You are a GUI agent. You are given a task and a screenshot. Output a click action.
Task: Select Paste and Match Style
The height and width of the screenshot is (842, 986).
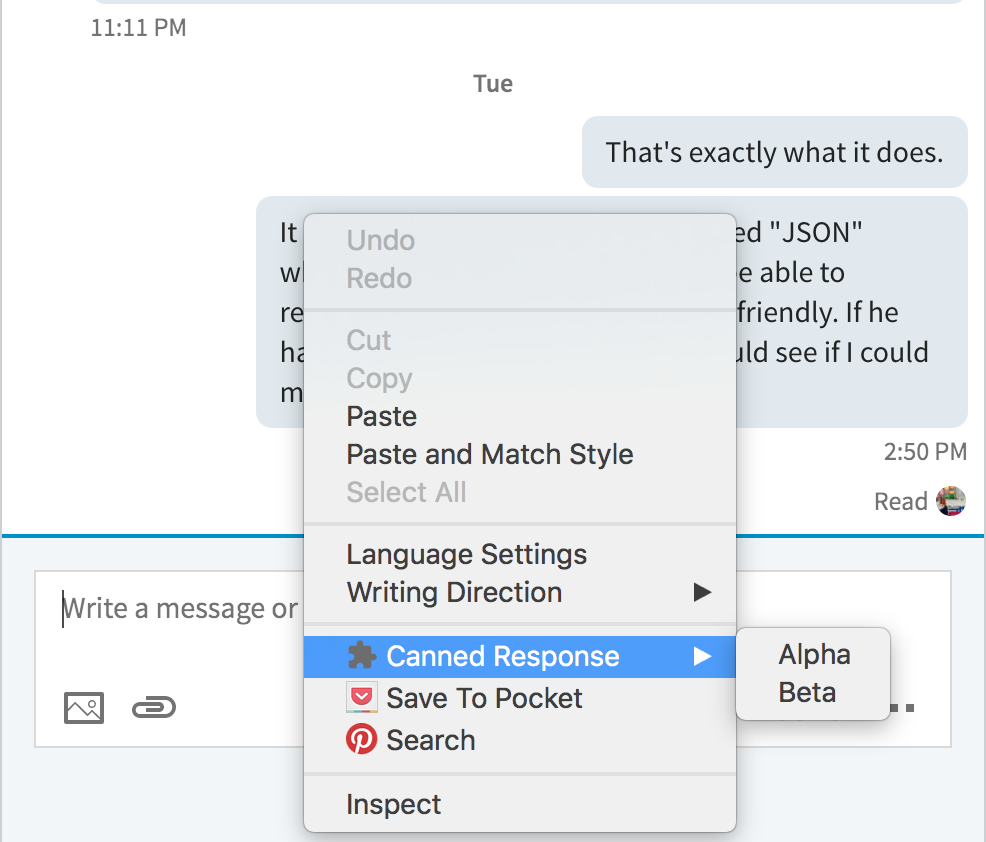(x=489, y=454)
